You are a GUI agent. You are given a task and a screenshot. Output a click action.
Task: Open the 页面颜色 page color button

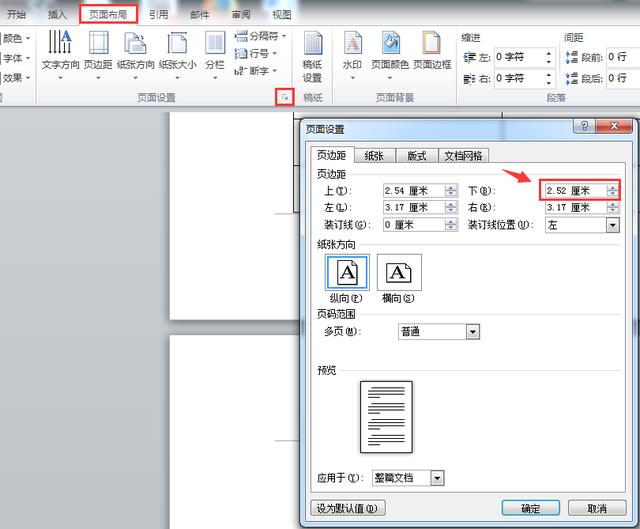[x=390, y=54]
